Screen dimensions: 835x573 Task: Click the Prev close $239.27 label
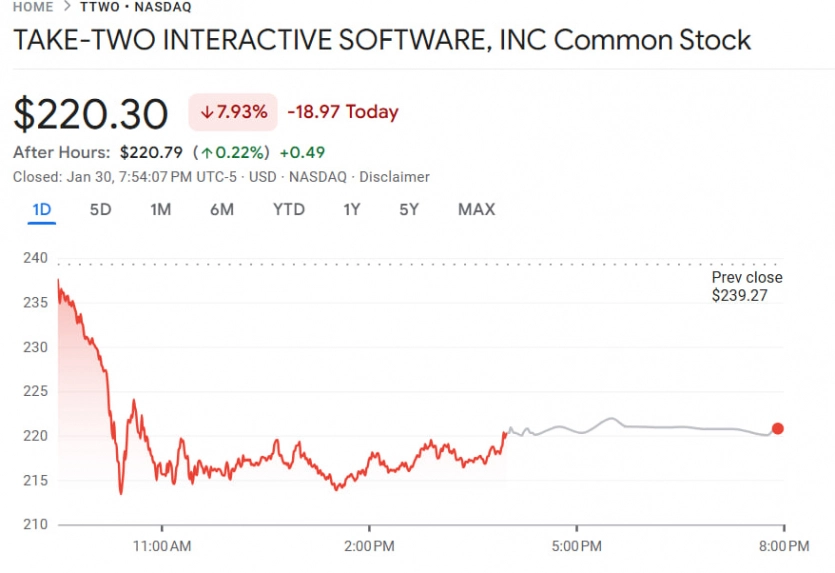pos(746,286)
